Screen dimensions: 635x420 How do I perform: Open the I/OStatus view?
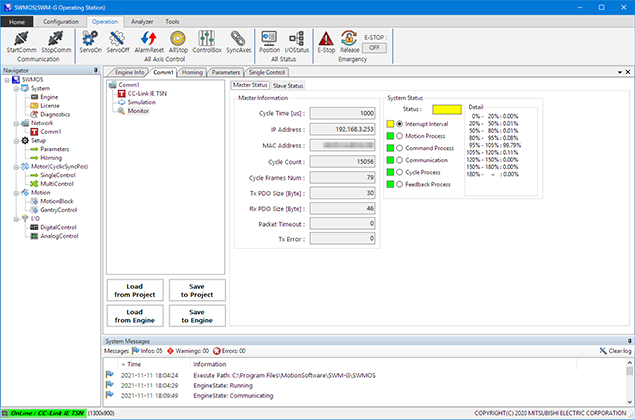pyautogui.click(x=296, y=38)
